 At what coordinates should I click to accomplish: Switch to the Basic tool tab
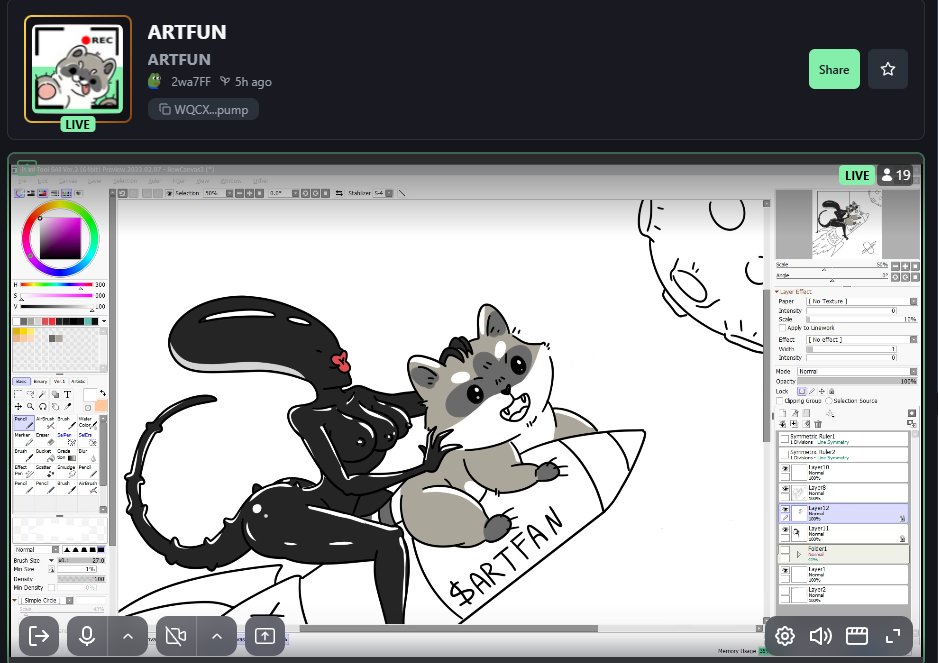[21, 381]
